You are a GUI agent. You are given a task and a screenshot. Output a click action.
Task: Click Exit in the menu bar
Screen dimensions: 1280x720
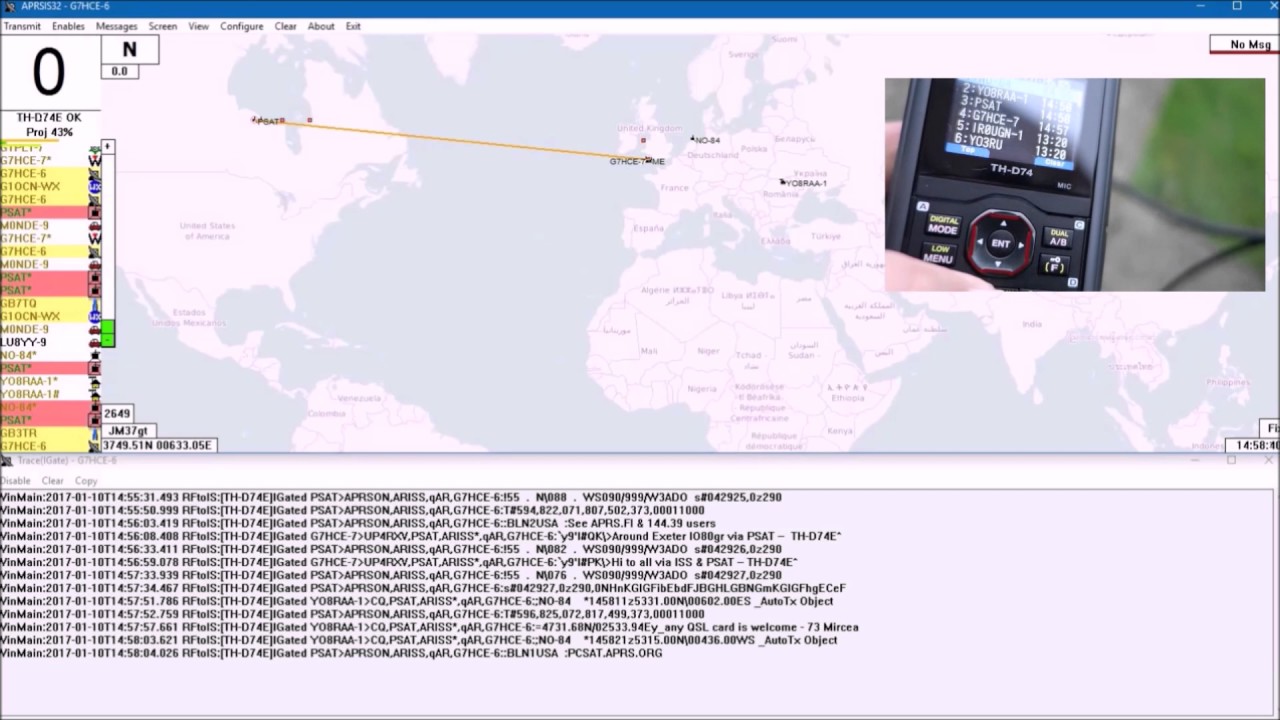click(353, 26)
